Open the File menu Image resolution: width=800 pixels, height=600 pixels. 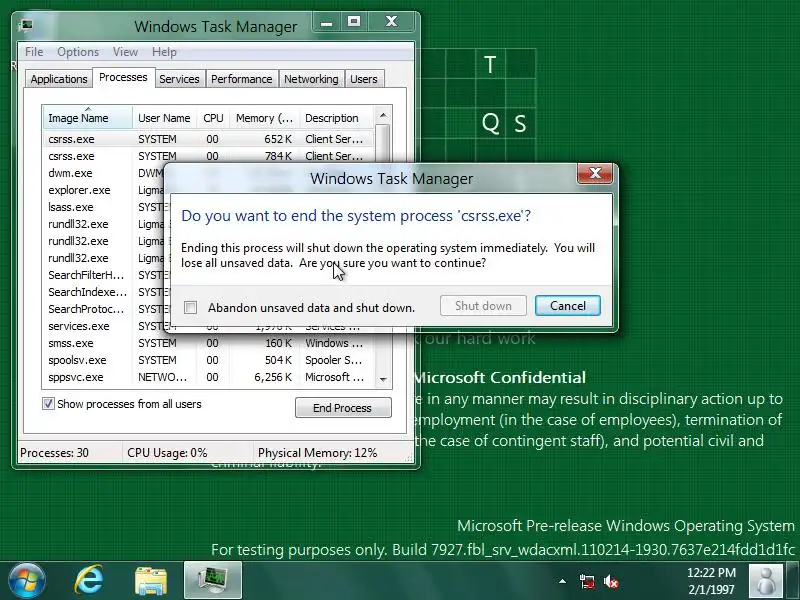[x=34, y=52]
